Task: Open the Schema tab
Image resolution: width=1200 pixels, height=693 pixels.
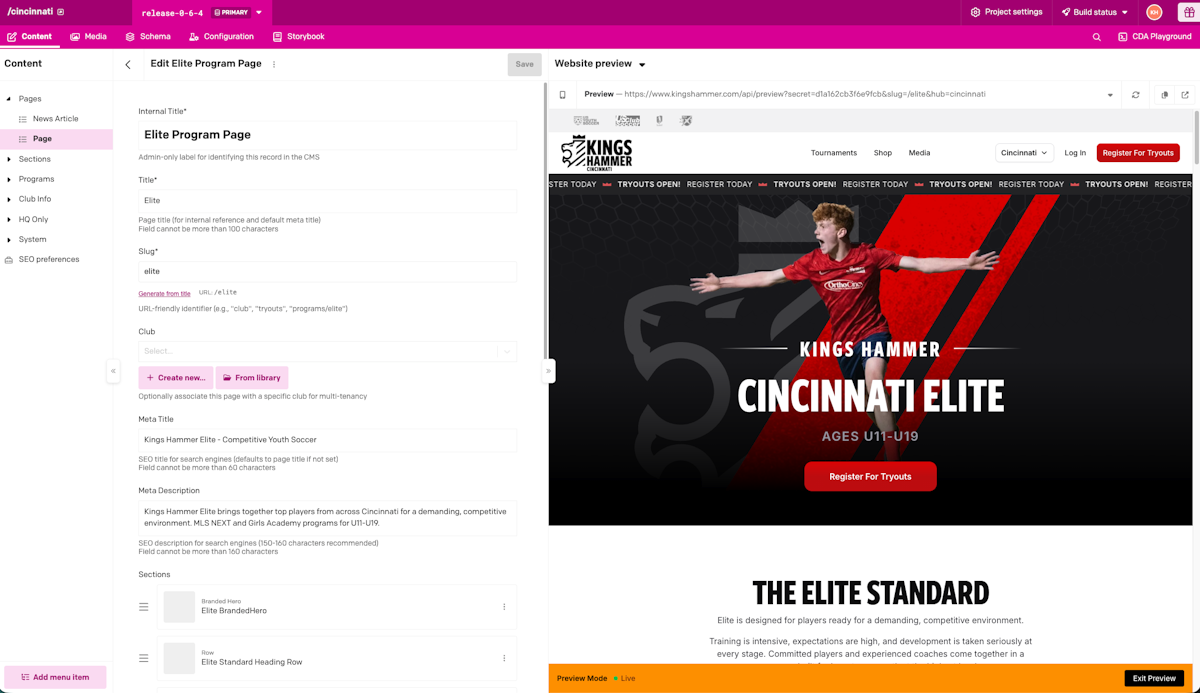Action: pyautogui.click(x=148, y=37)
